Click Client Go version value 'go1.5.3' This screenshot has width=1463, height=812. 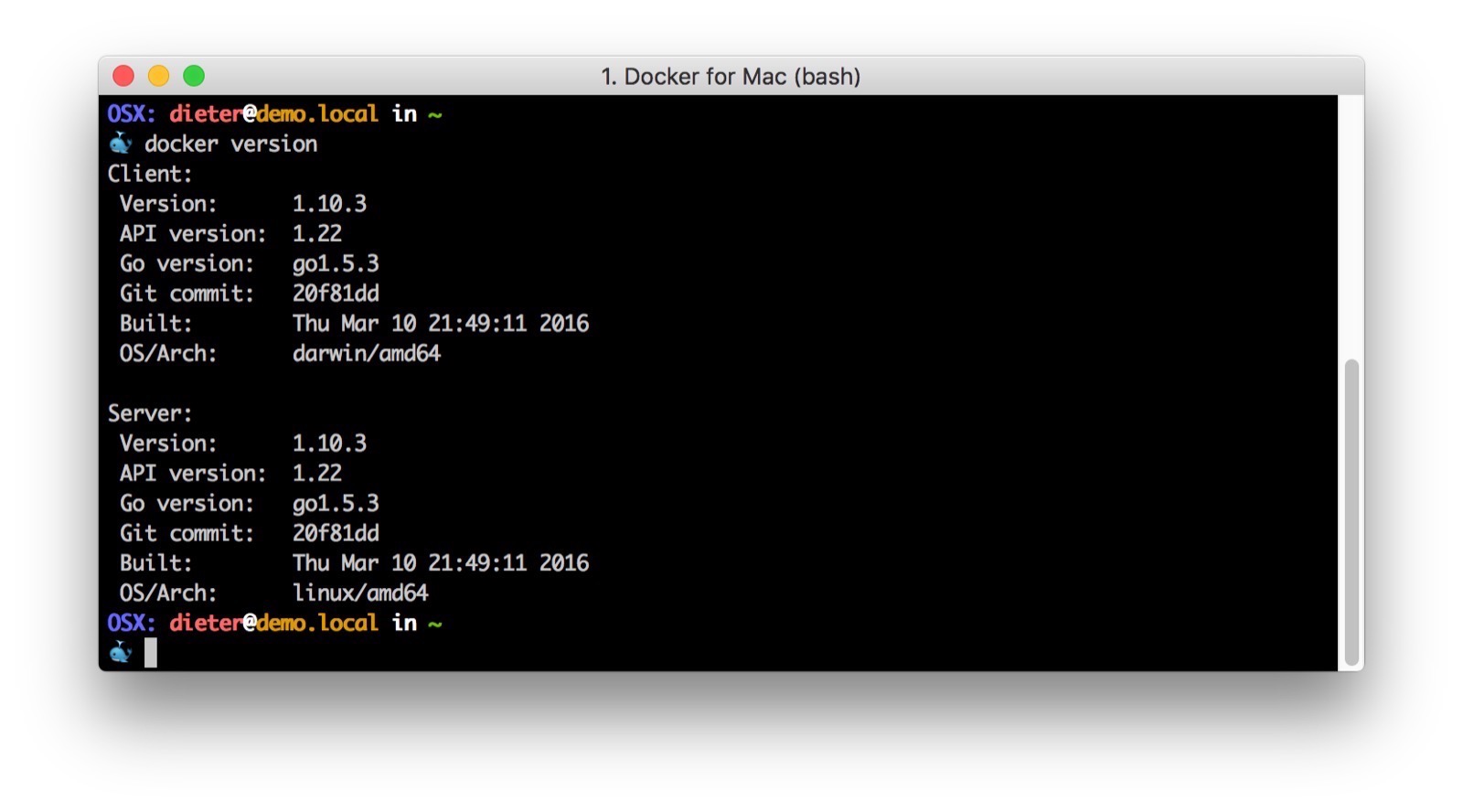[336, 263]
